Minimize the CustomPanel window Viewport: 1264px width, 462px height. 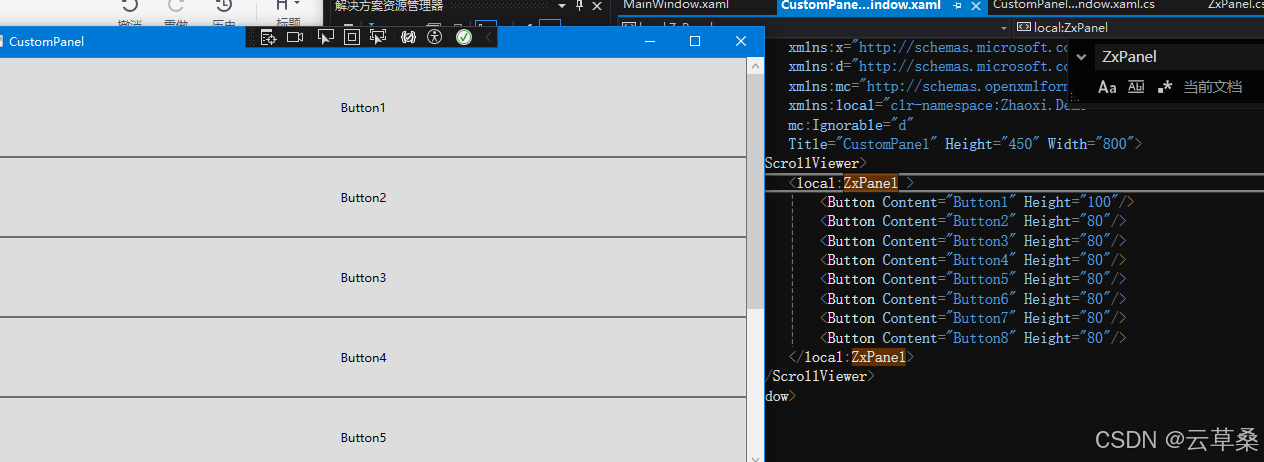[x=650, y=41]
